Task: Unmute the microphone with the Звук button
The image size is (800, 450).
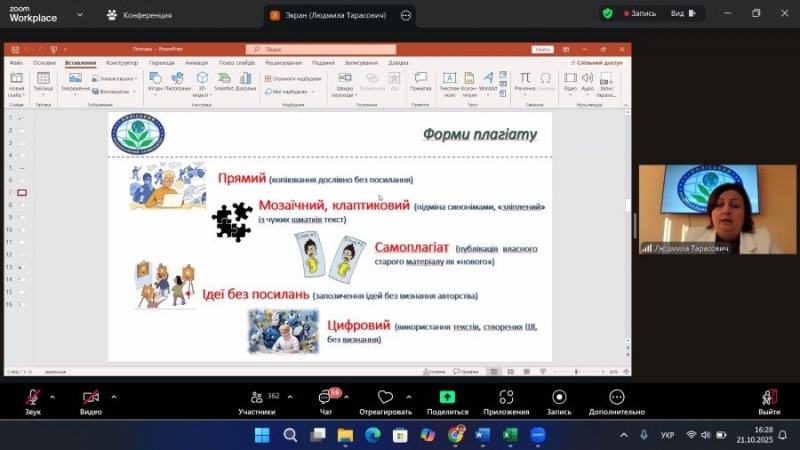Action: pos(33,397)
